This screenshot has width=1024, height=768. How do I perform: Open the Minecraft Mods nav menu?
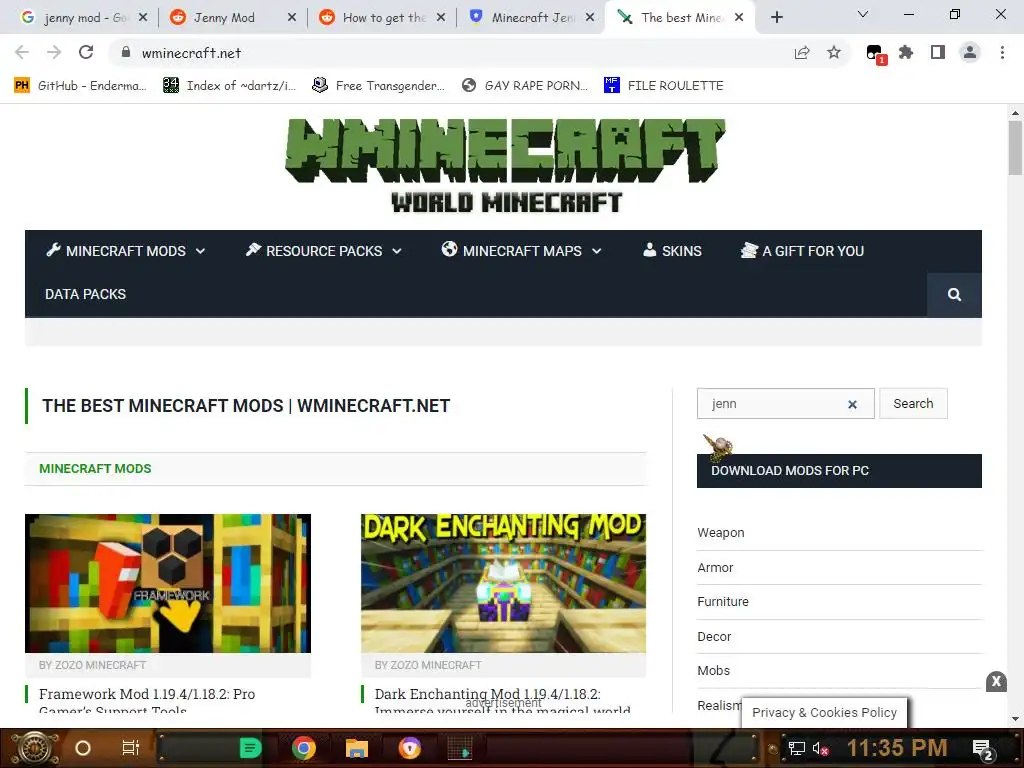click(125, 251)
